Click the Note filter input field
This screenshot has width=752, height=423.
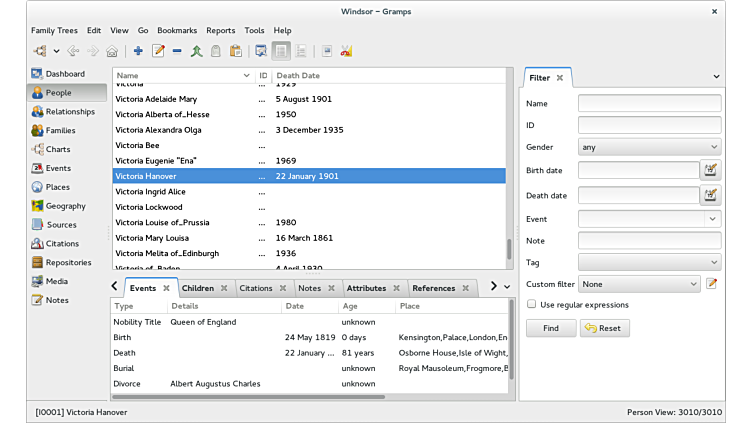649,241
